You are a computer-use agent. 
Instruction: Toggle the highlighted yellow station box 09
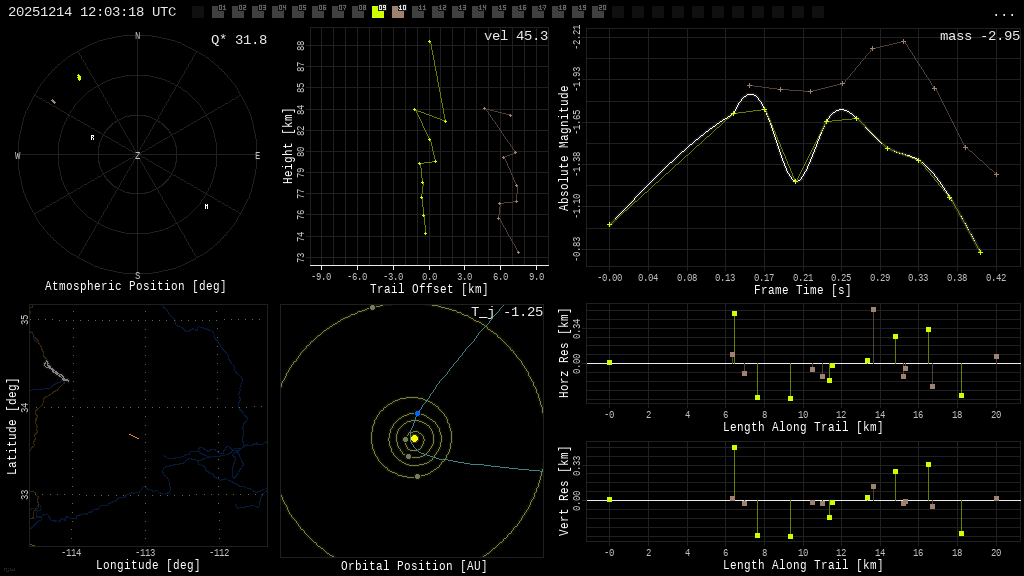click(x=378, y=12)
